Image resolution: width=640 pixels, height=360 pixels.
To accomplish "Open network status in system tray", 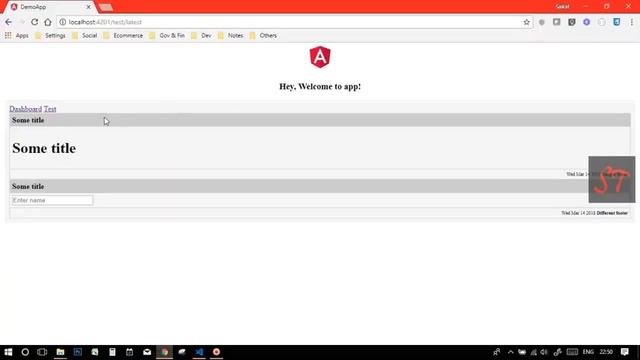I will click(533, 352).
